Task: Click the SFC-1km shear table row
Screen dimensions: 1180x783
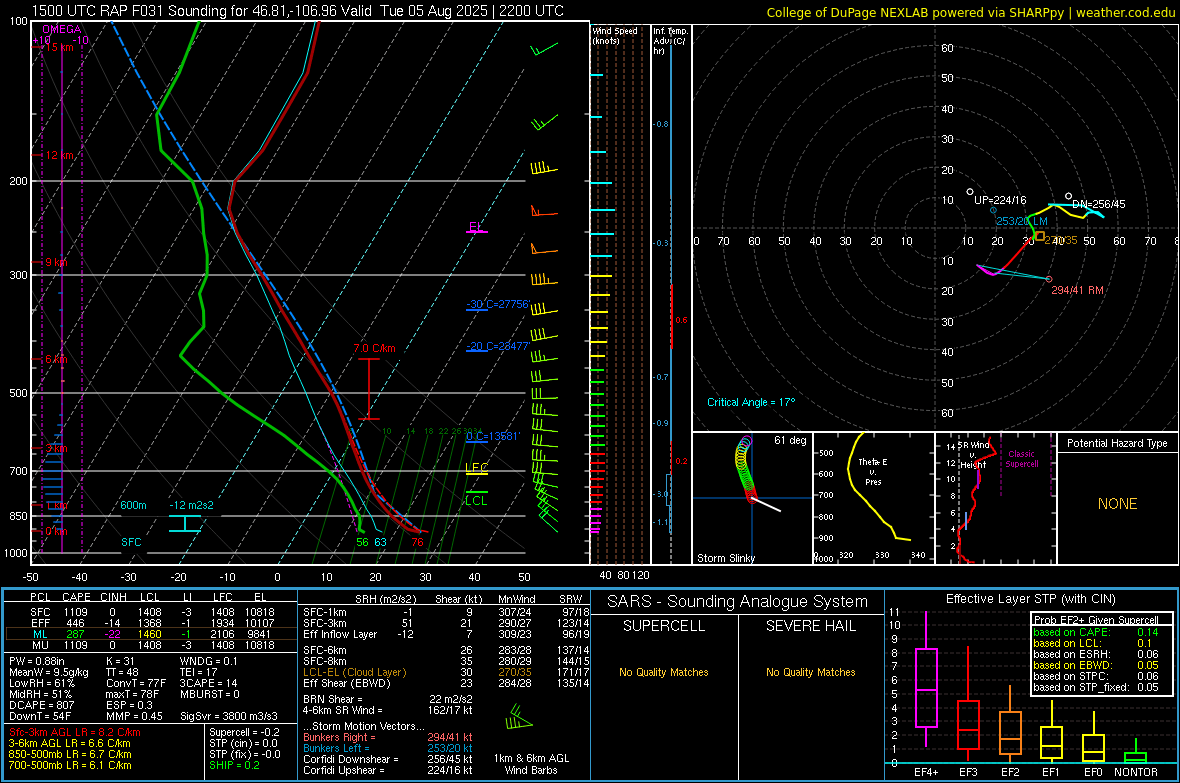Action: coord(446,612)
